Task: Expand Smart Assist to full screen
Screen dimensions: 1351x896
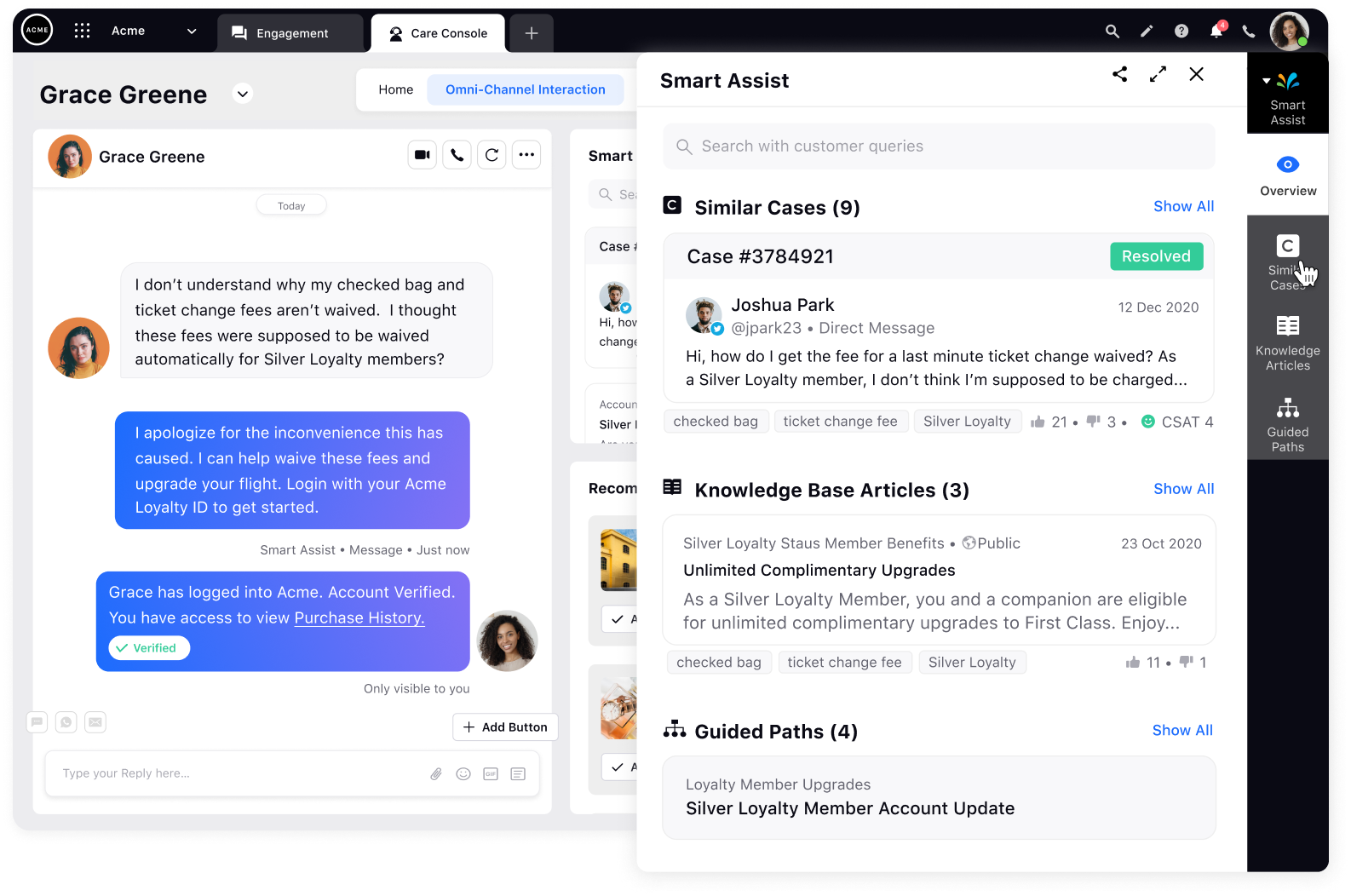Action: (1158, 74)
